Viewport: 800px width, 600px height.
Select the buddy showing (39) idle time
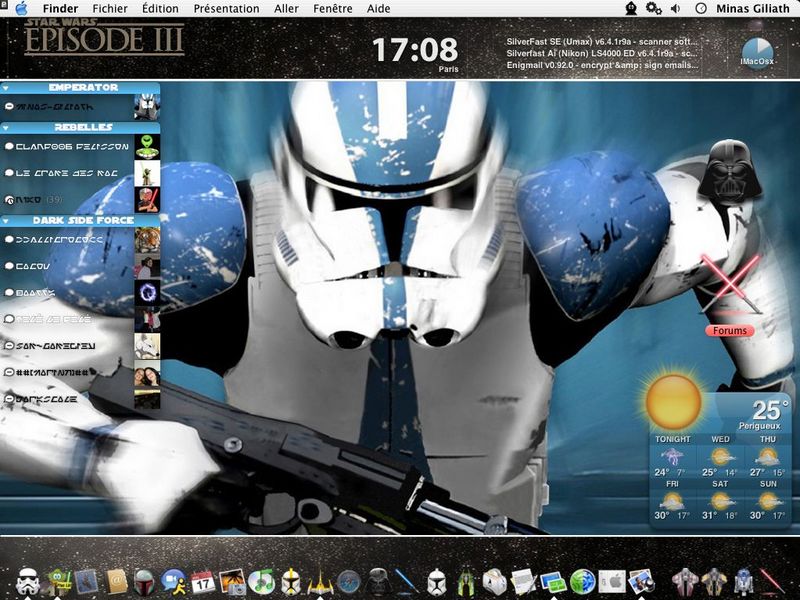80,199
